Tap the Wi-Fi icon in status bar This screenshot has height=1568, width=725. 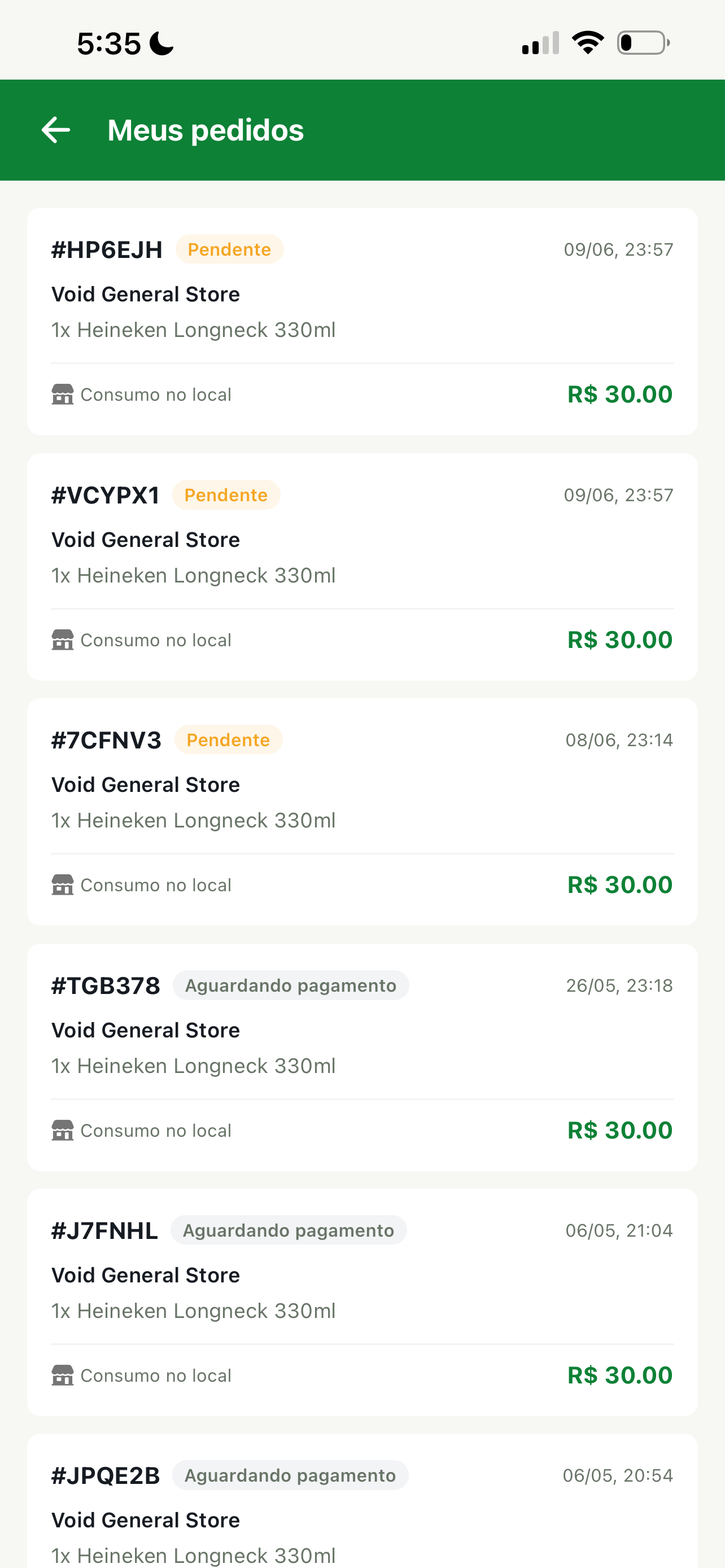[x=587, y=42]
